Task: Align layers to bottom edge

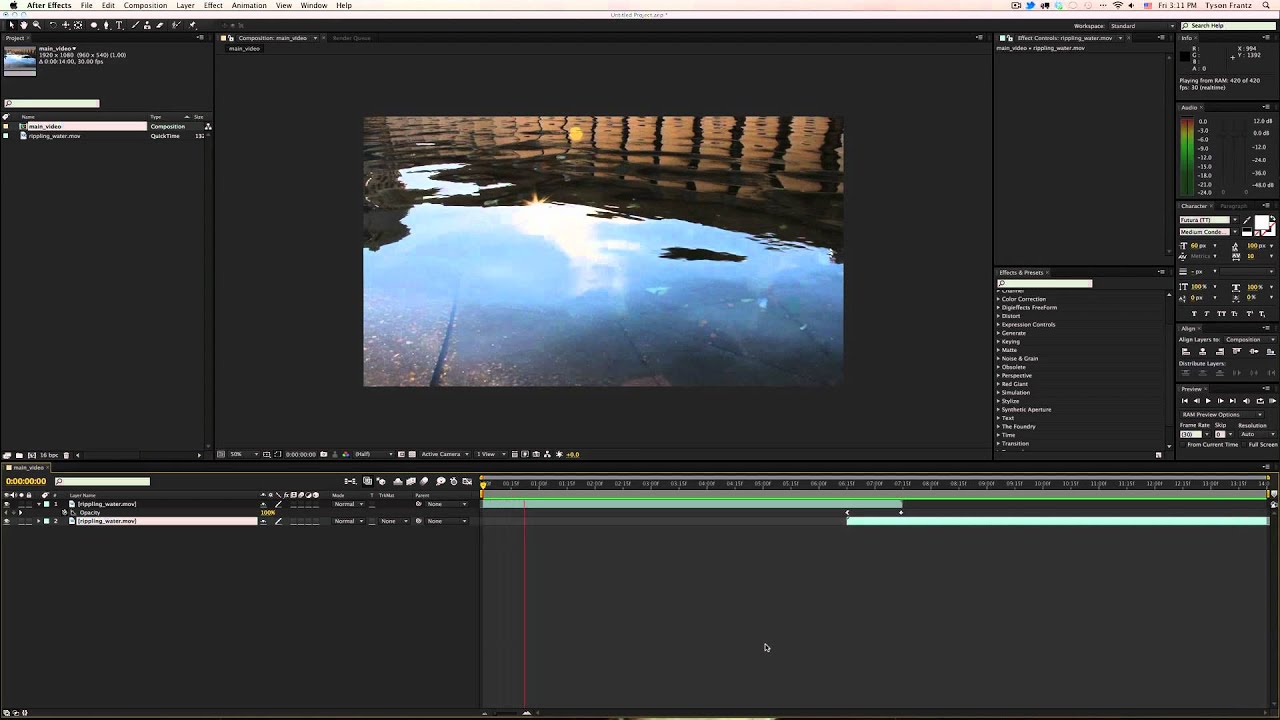Action: click(1271, 351)
